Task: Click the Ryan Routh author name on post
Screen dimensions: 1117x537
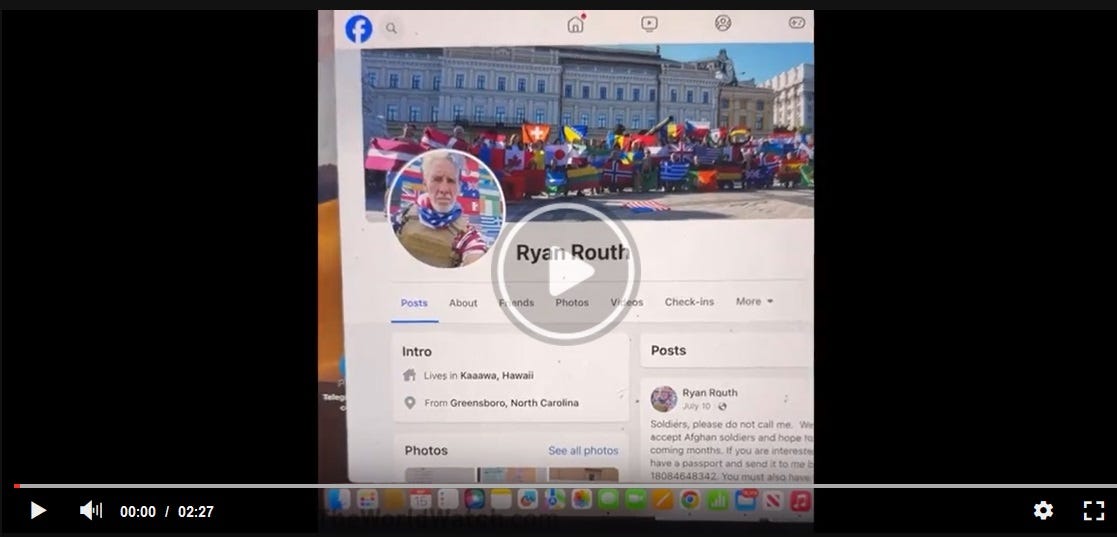Action: pos(710,392)
